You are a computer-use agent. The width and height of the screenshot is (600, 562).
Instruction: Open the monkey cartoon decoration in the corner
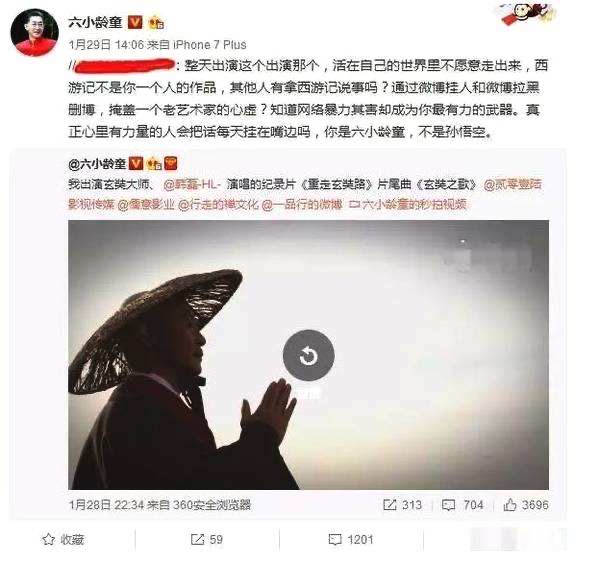[529, 14]
